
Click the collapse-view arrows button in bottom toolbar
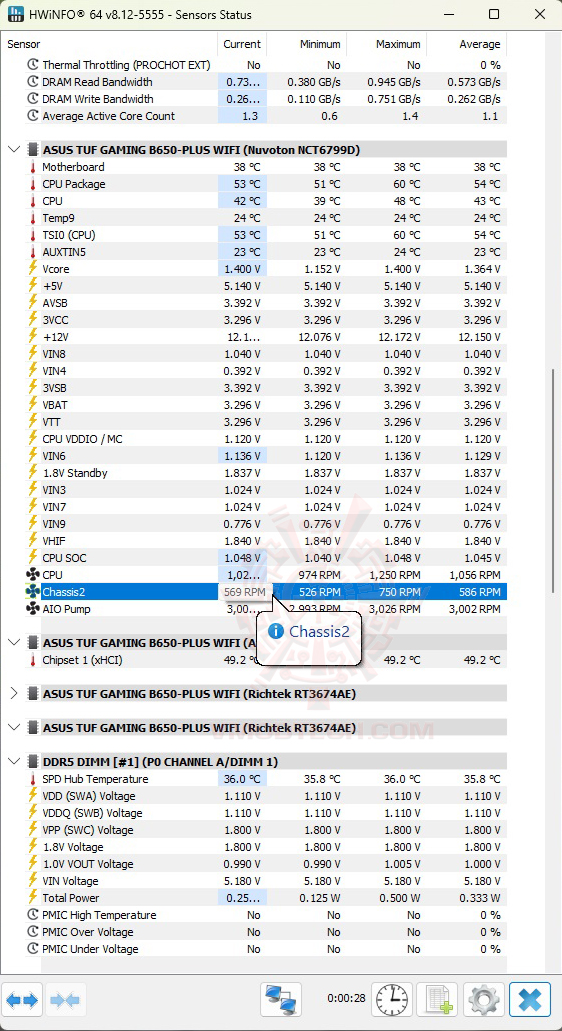[65, 1000]
